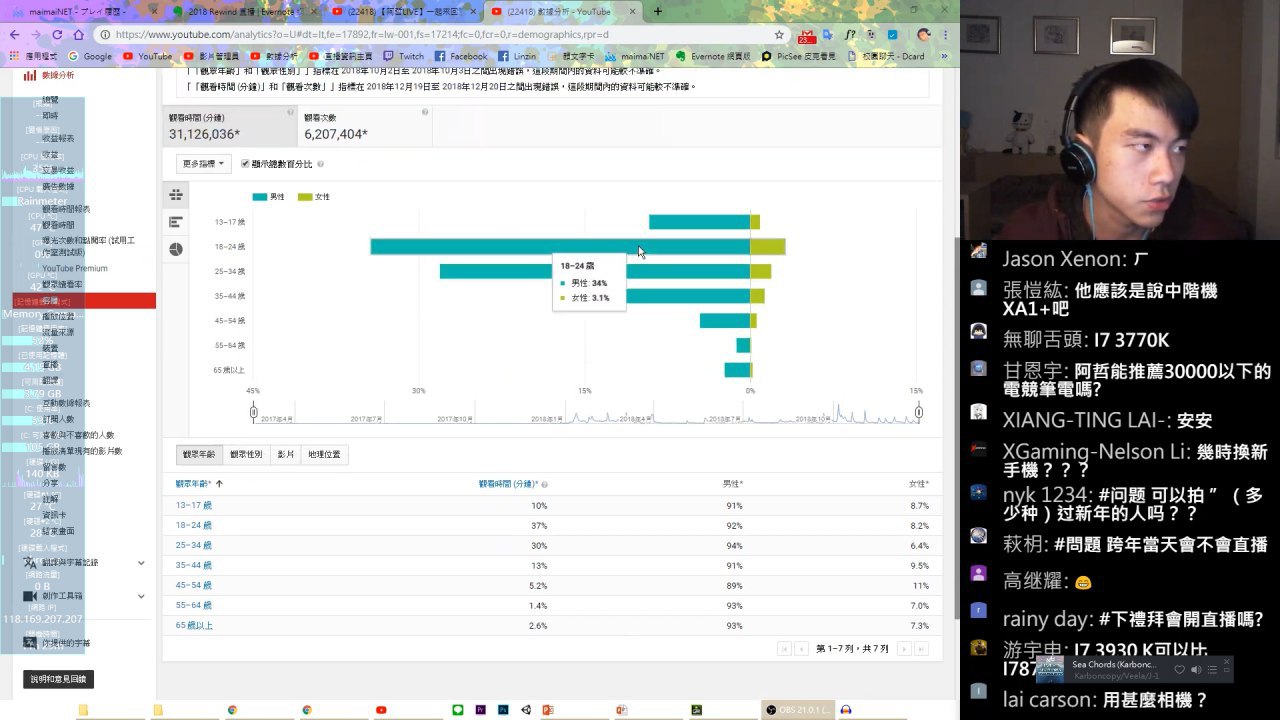
Task: Click the help icon next to 觀看時間 metric
Action: pyautogui.click(x=290, y=113)
